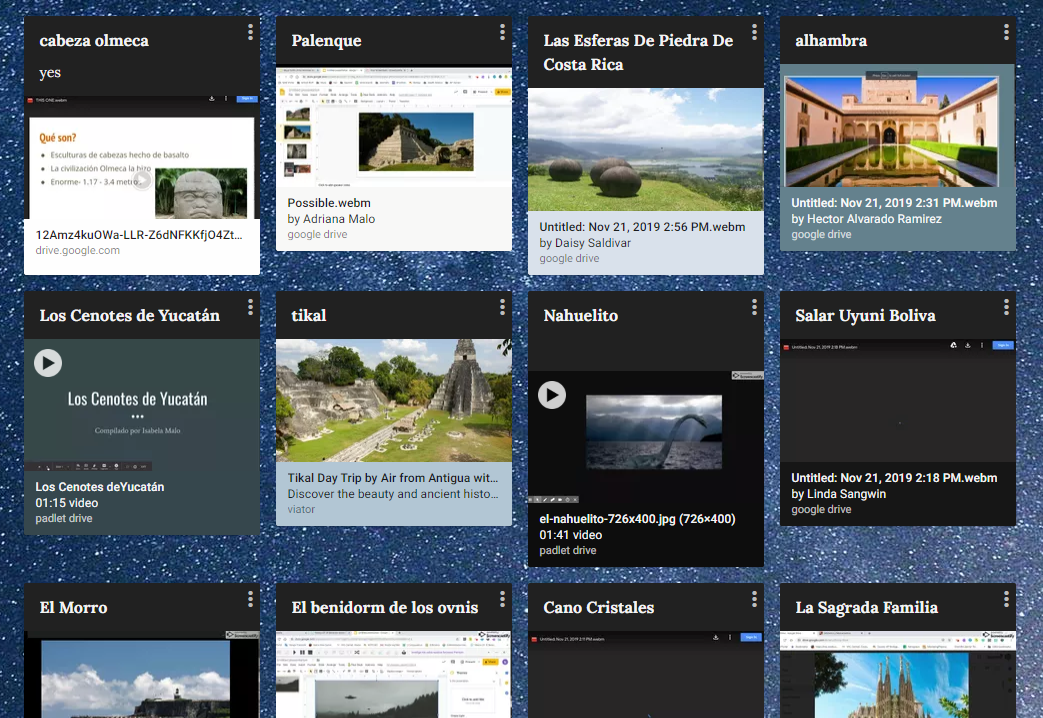Click the Sign in button in cabeza olmeca preview
Screen dimensions: 1043x718
pyautogui.click(x=247, y=98)
